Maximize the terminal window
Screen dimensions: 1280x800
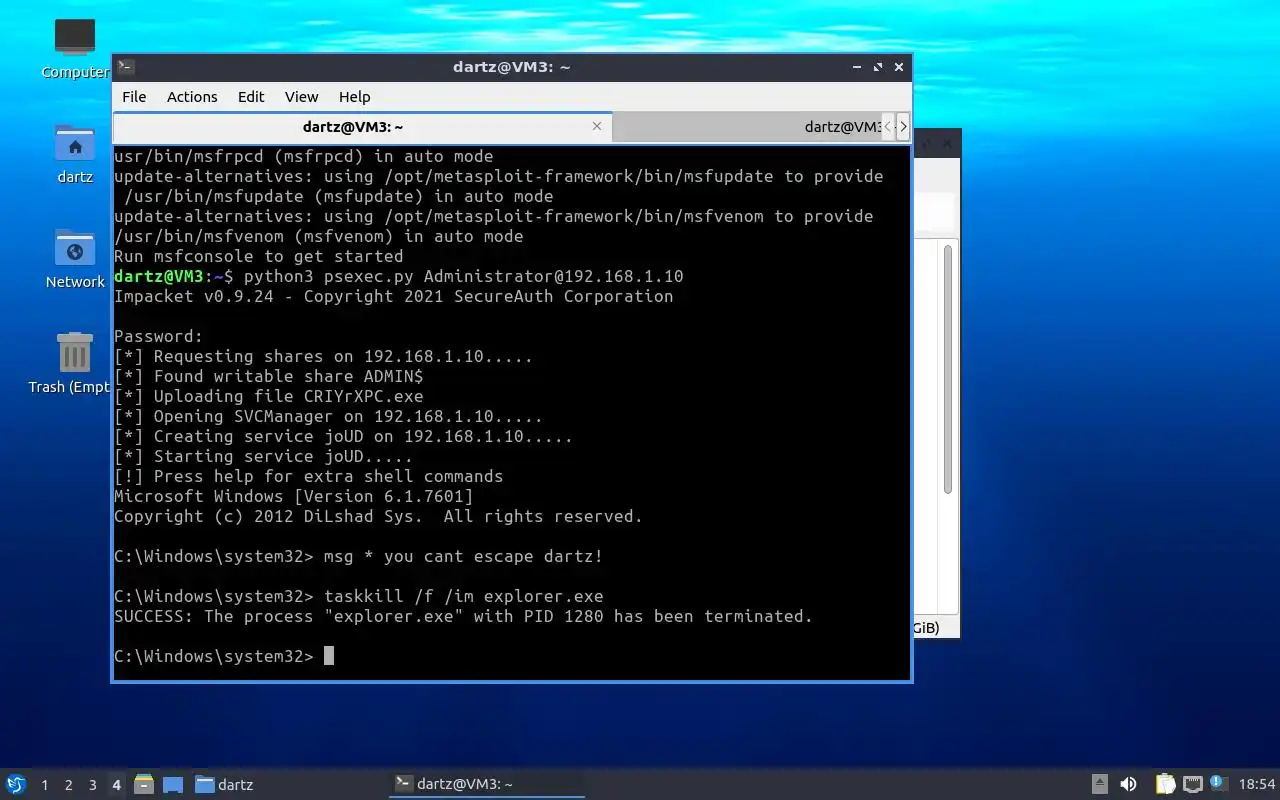click(x=878, y=67)
